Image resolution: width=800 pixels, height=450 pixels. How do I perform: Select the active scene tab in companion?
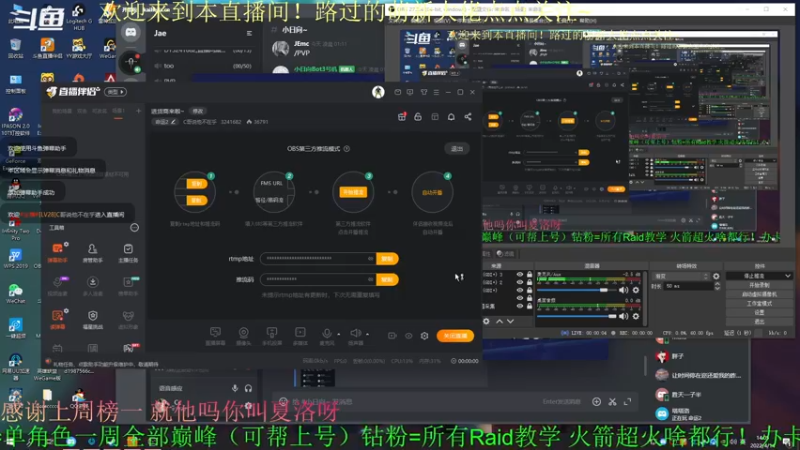click(118, 111)
